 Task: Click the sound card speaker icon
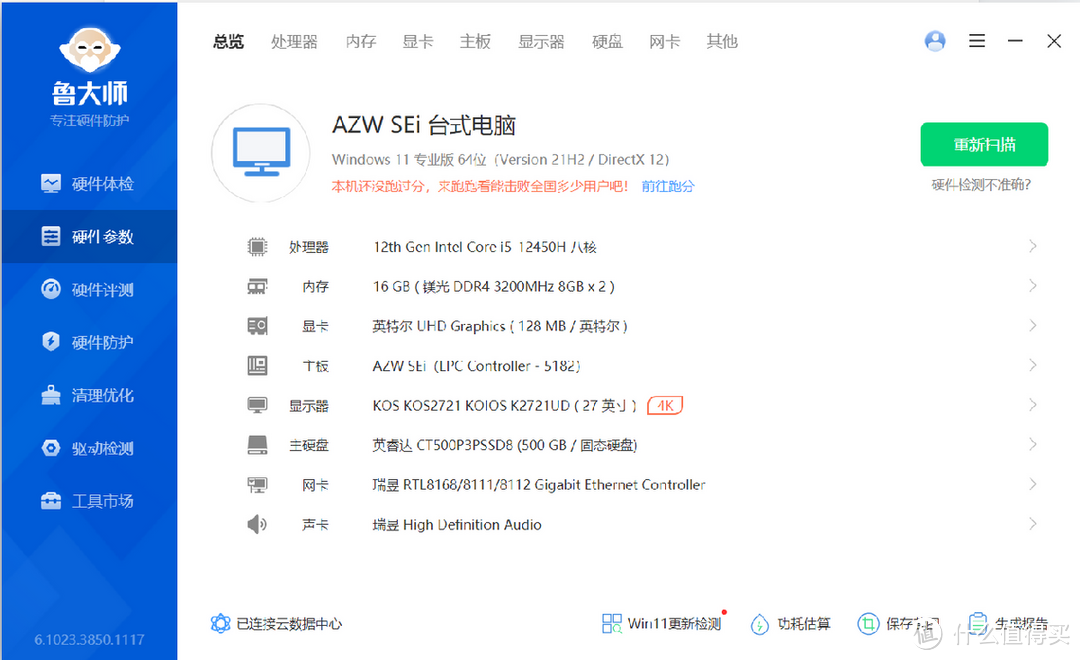coord(257,524)
